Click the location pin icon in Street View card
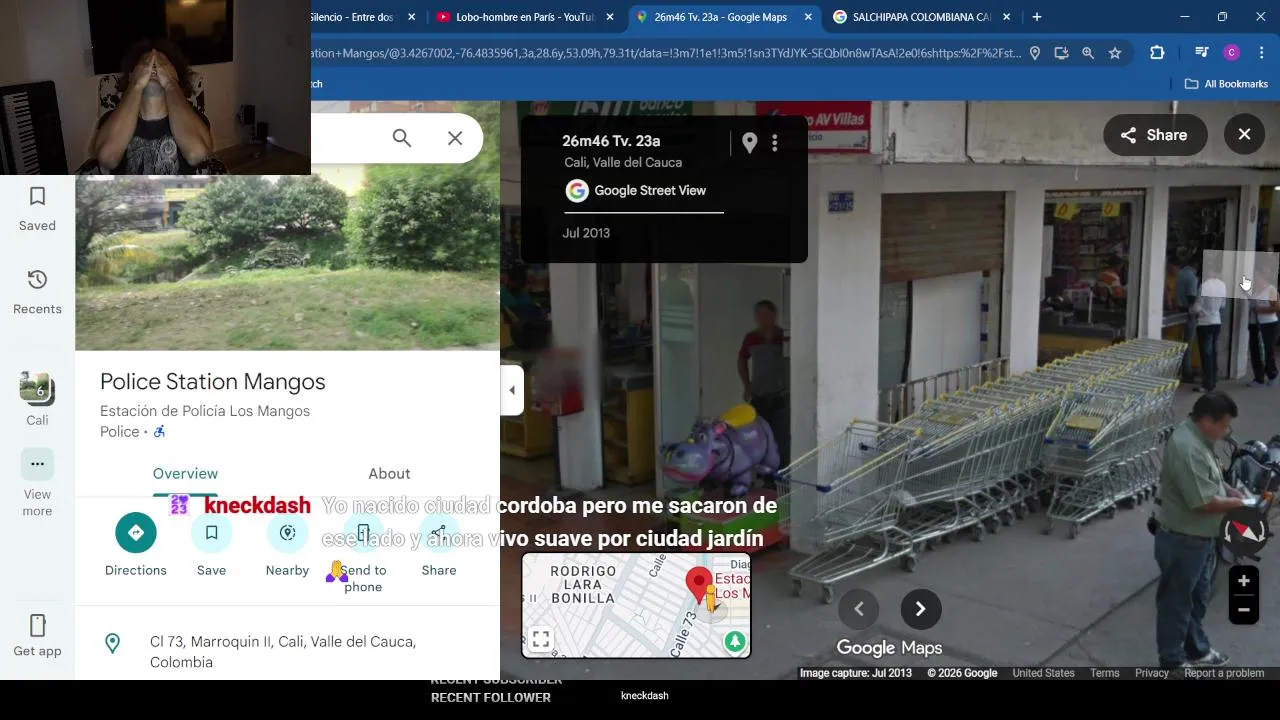 (x=750, y=143)
